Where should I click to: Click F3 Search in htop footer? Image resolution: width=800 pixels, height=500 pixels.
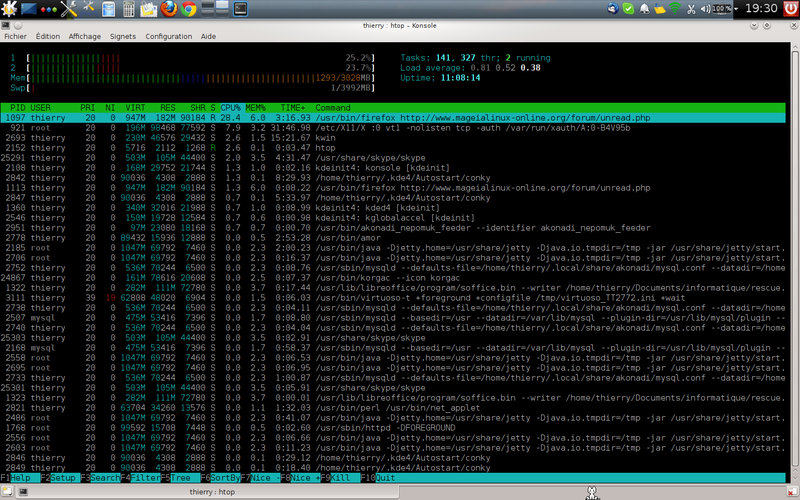100,478
